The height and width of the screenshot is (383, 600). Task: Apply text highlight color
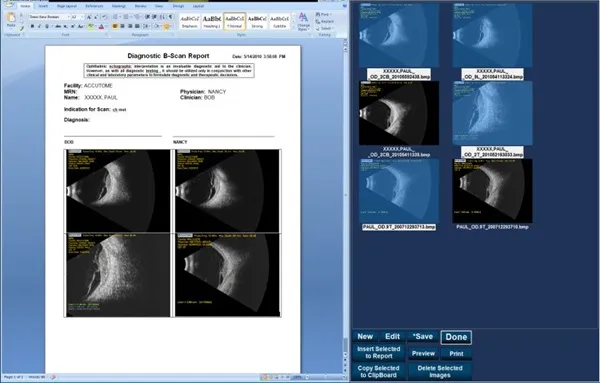91,26
